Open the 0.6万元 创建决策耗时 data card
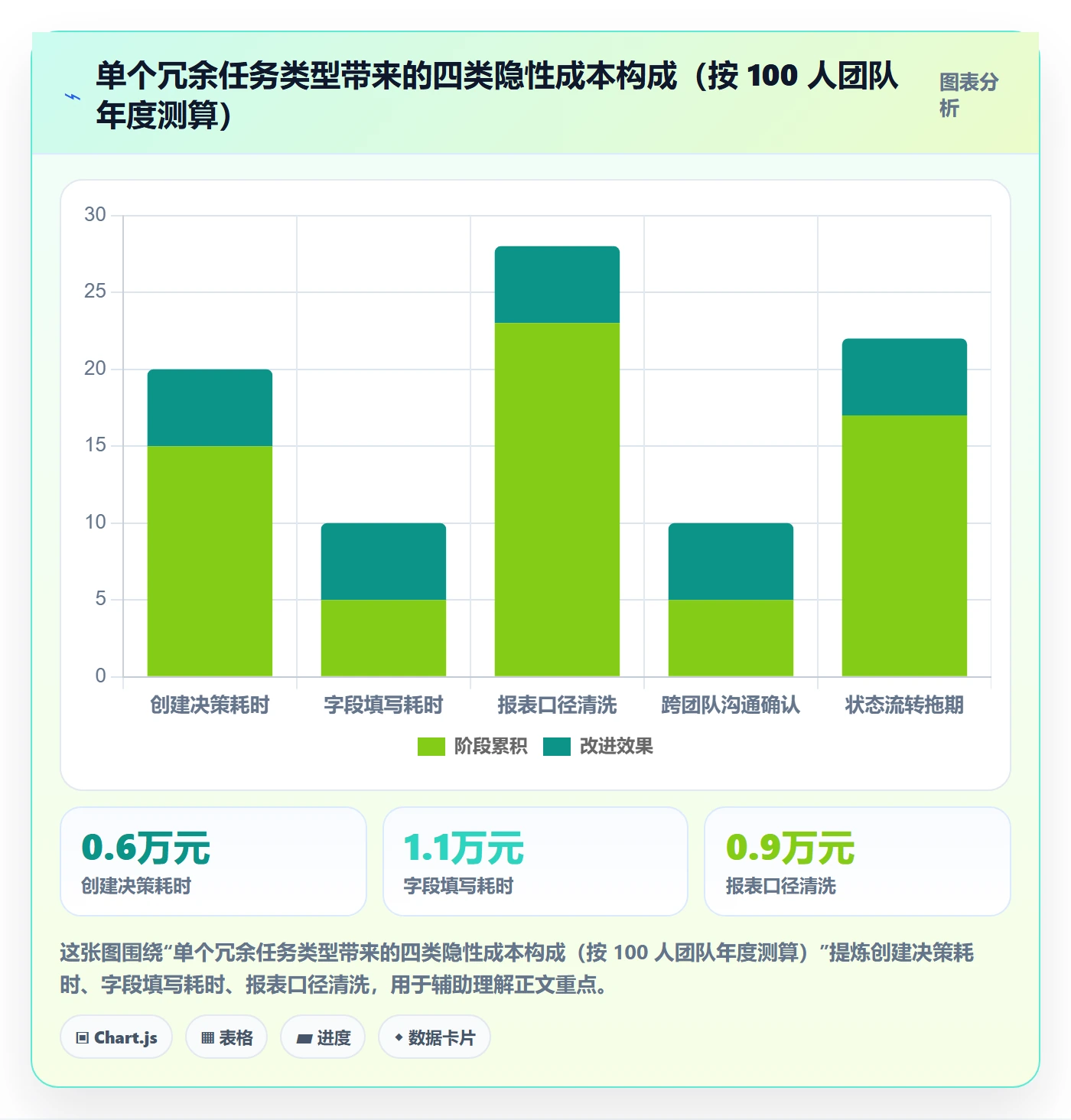The image size is (1071, 1120). click(213, 861)
